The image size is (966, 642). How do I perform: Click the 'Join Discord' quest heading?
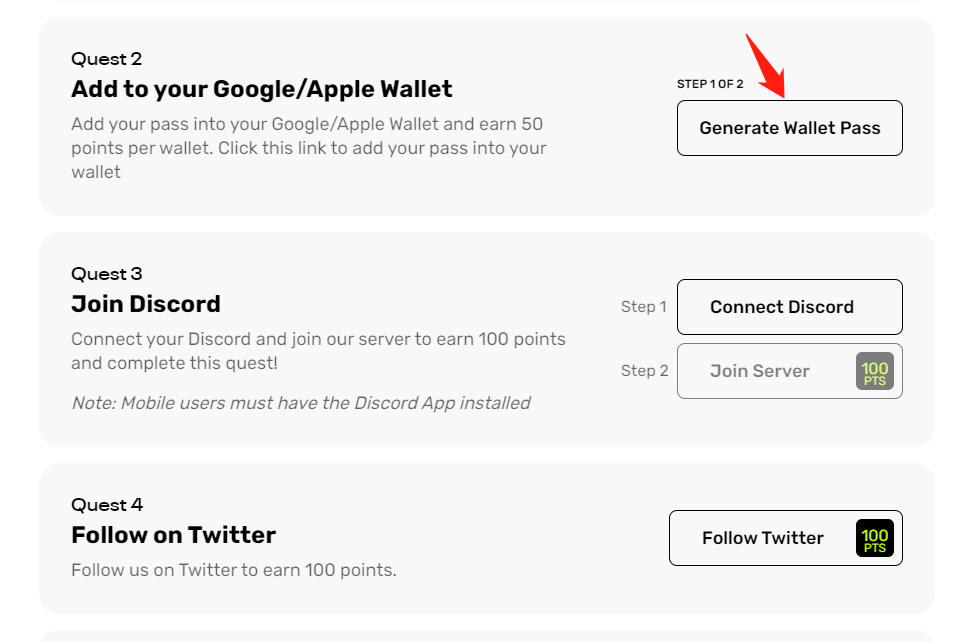click(x=146, y=304)
